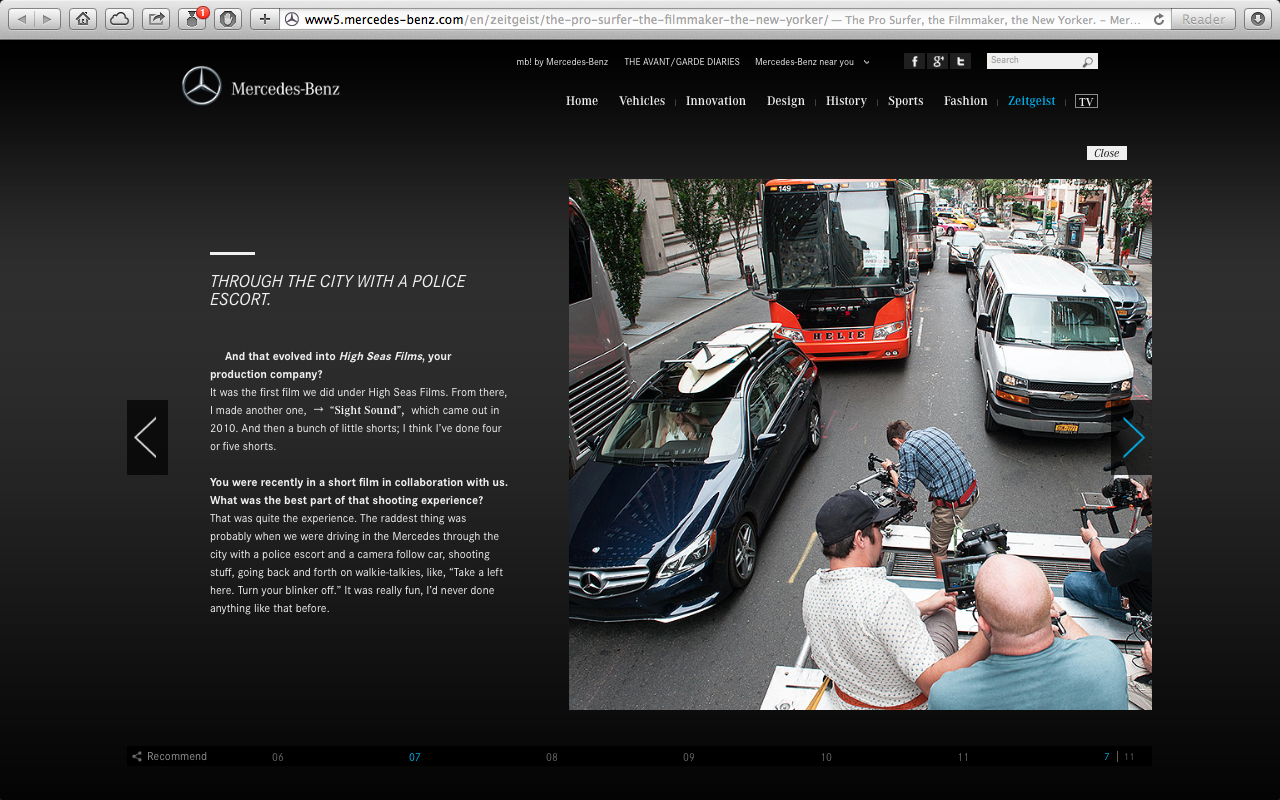The image size is (1280, 800).
Task: Jump to slide 08 in the pager
Action: click(x=552, y=757)
